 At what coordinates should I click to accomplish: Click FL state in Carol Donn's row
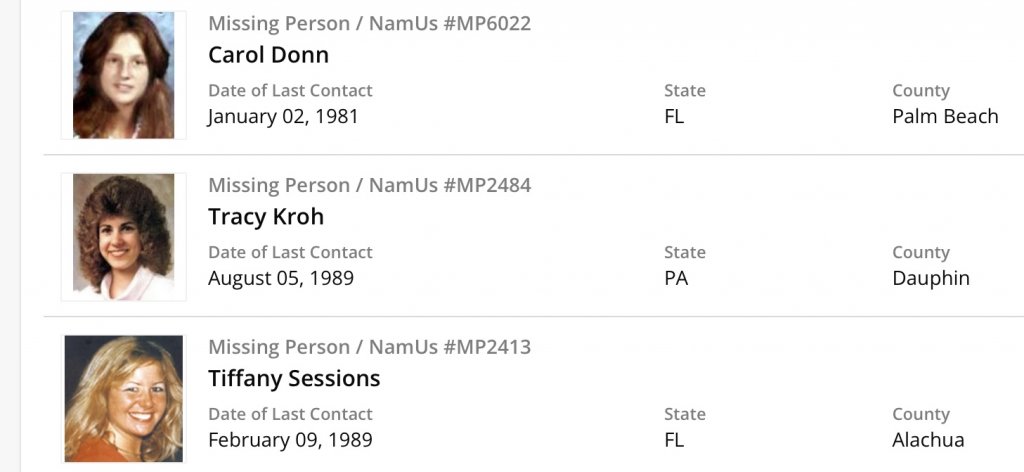[674, 116]
